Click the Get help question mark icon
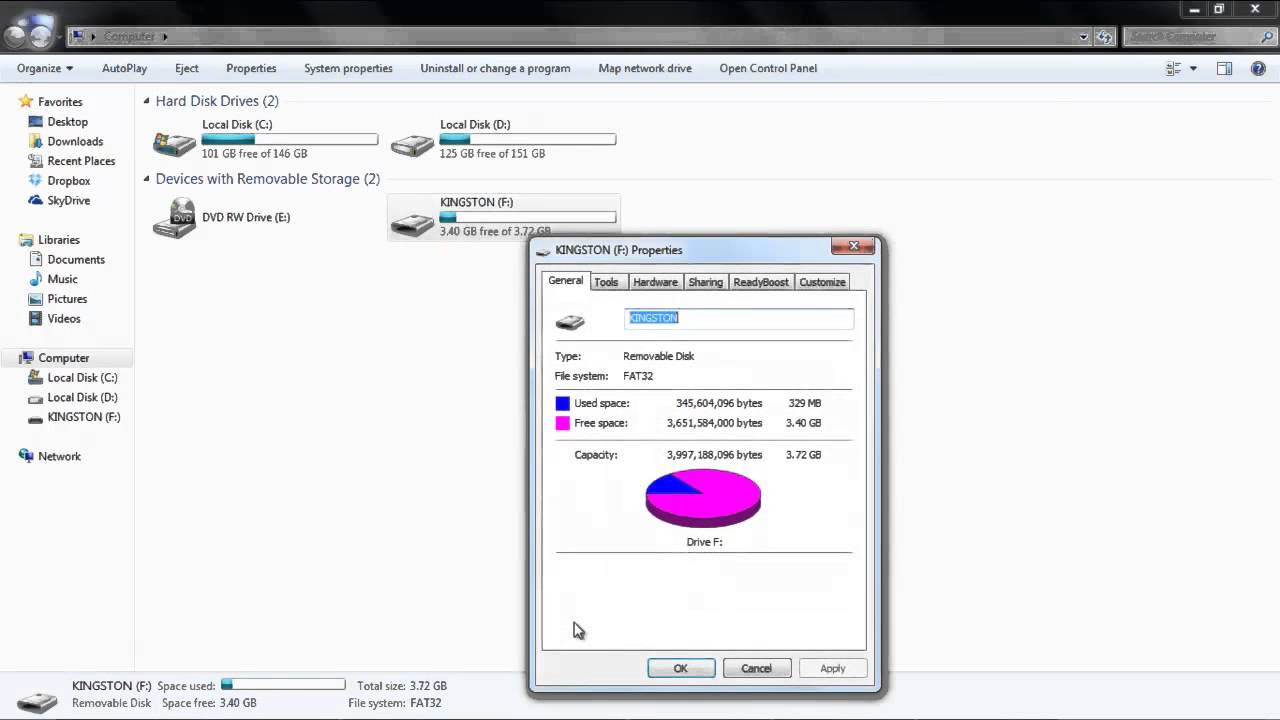 1257,68
